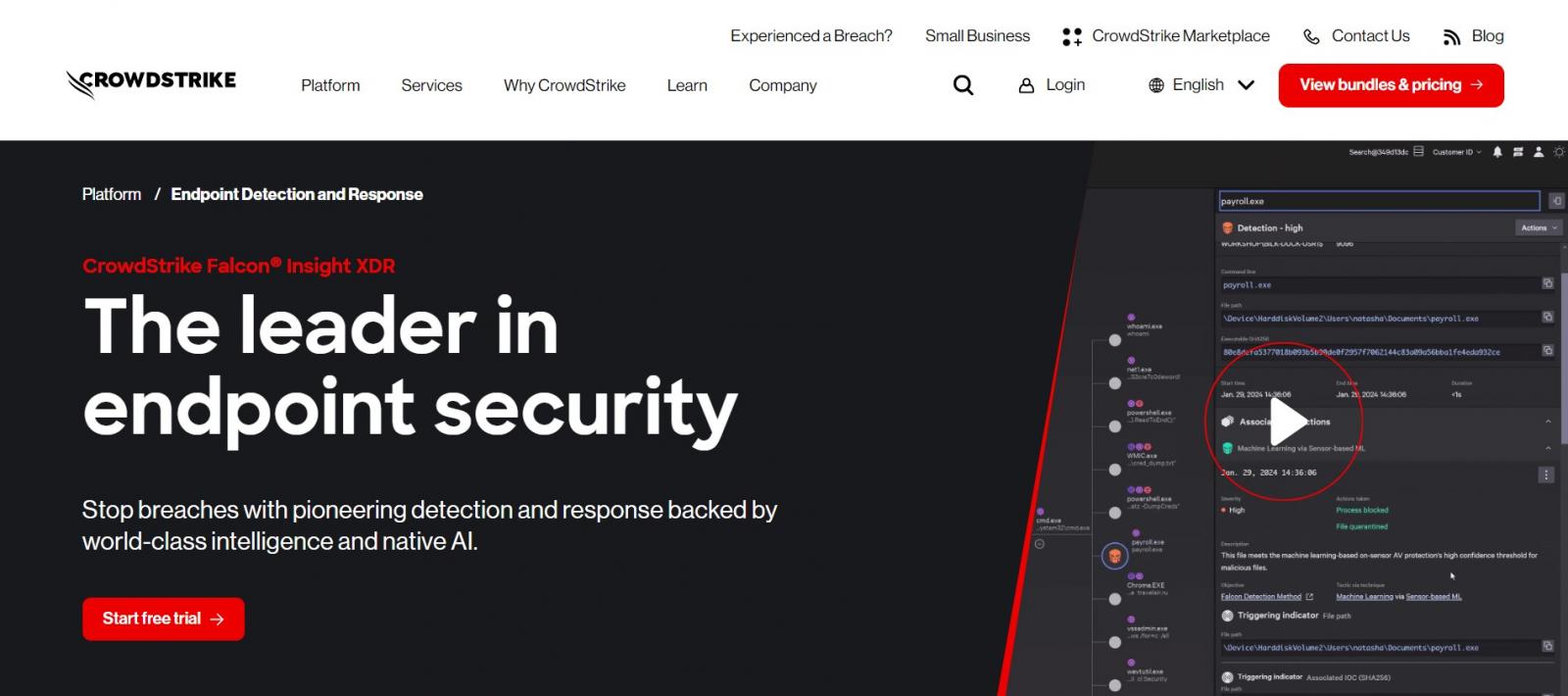Screen dimensions: 1568x696
Task: Open the Learn navigation menu
Action: coord(687,85)
